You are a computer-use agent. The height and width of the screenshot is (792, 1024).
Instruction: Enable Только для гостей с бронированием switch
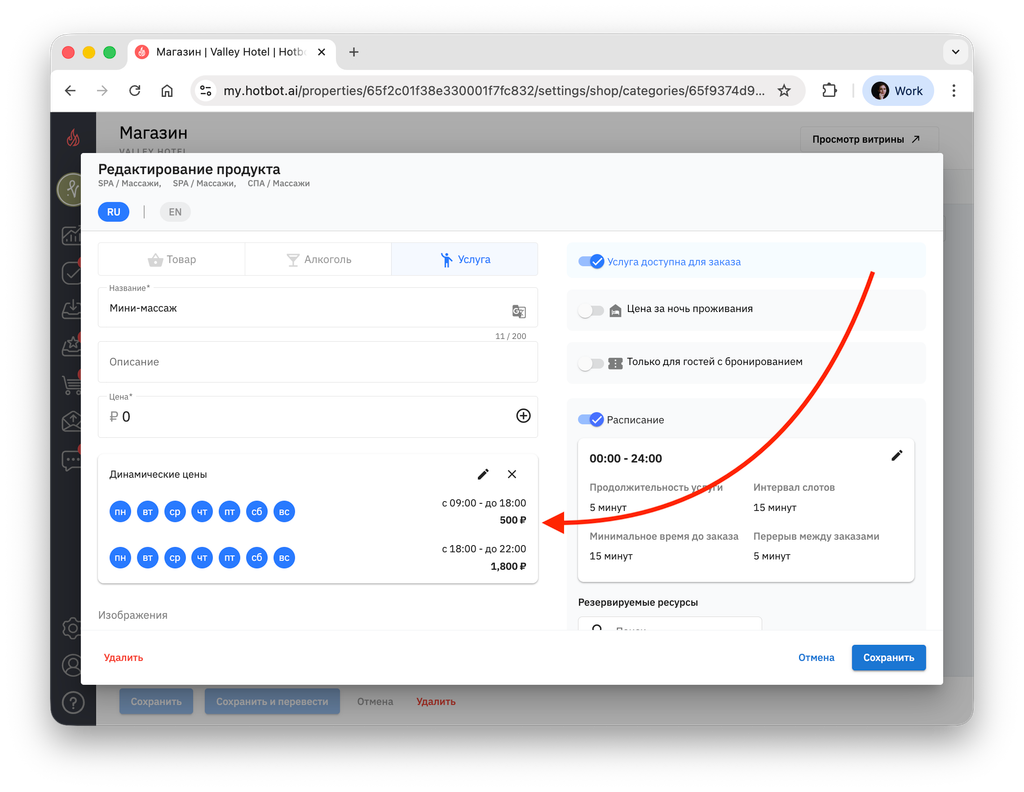(x=591, y=363)
